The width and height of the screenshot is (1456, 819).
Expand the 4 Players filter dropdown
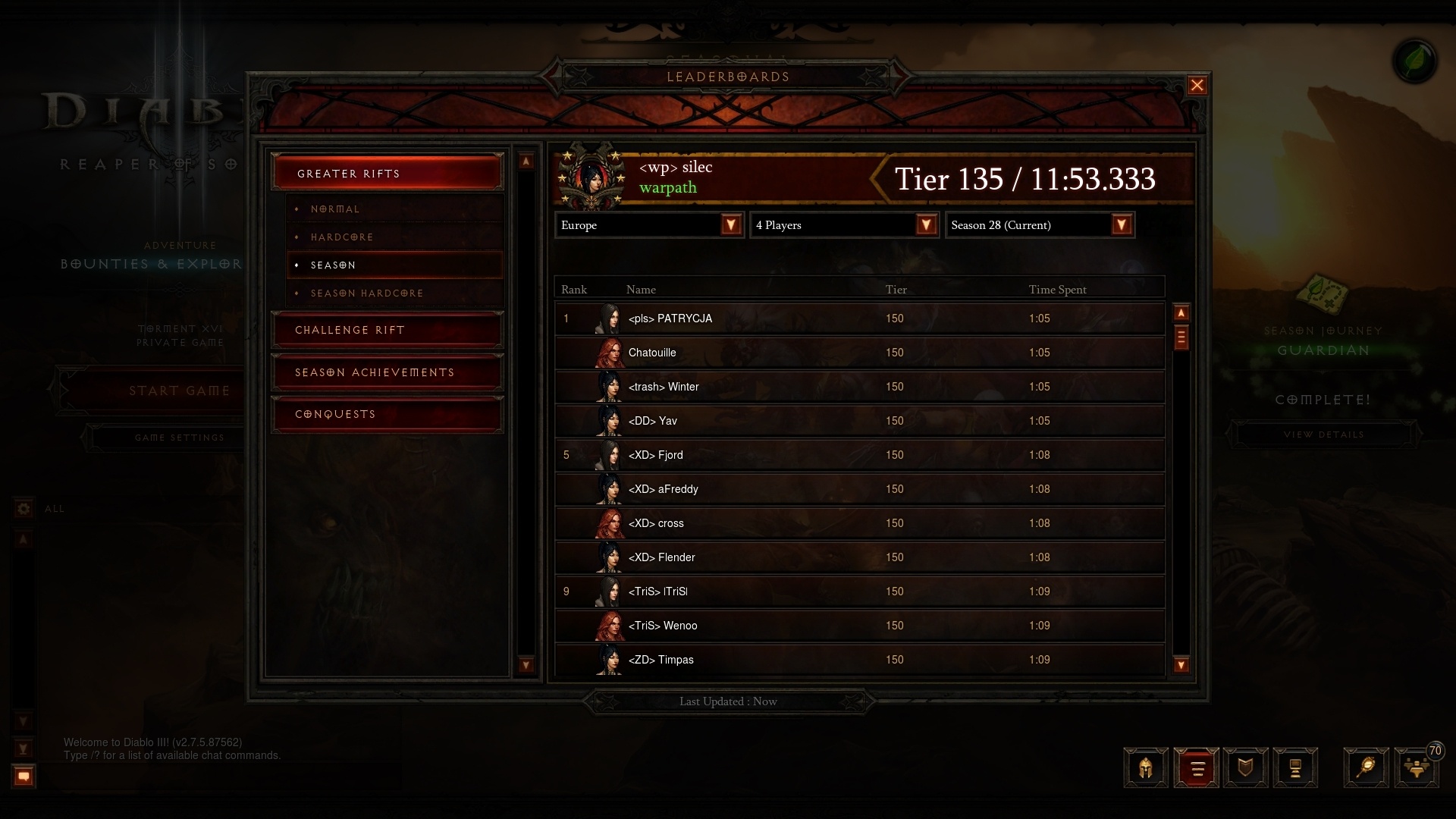[x=925, y=224]
